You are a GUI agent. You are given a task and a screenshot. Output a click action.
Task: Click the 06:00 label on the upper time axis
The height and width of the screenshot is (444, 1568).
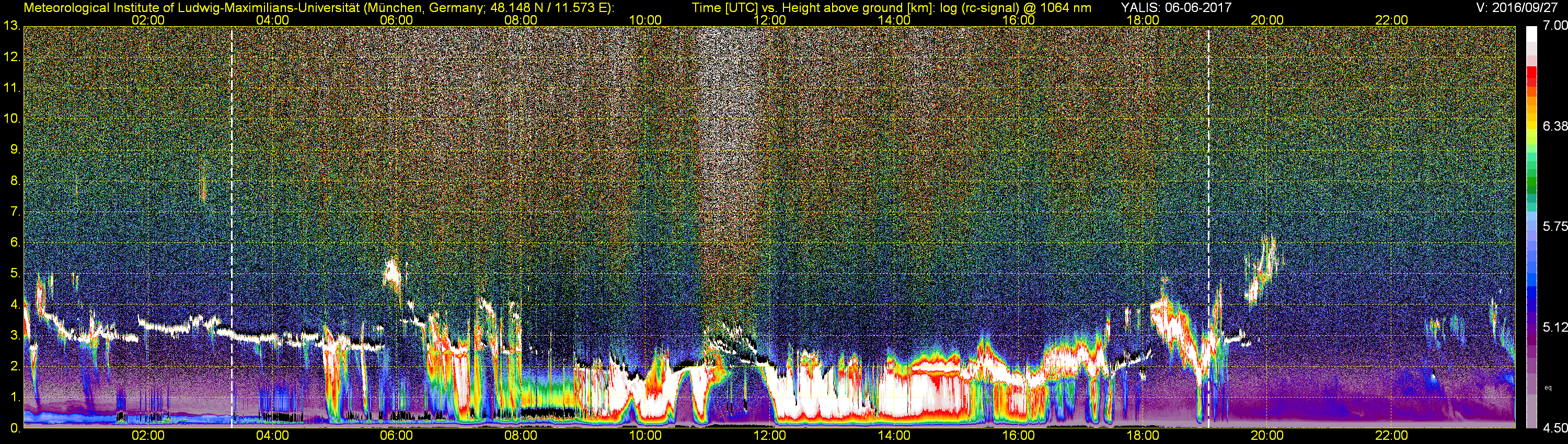tap(396, 21)
